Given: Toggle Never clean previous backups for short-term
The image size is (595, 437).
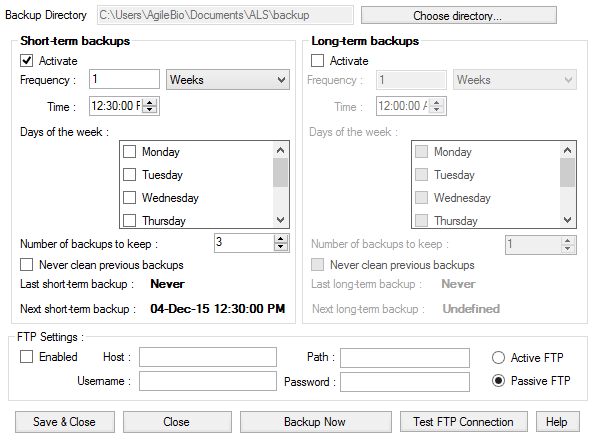Looking at the screenshot, I should pos(27,264).
